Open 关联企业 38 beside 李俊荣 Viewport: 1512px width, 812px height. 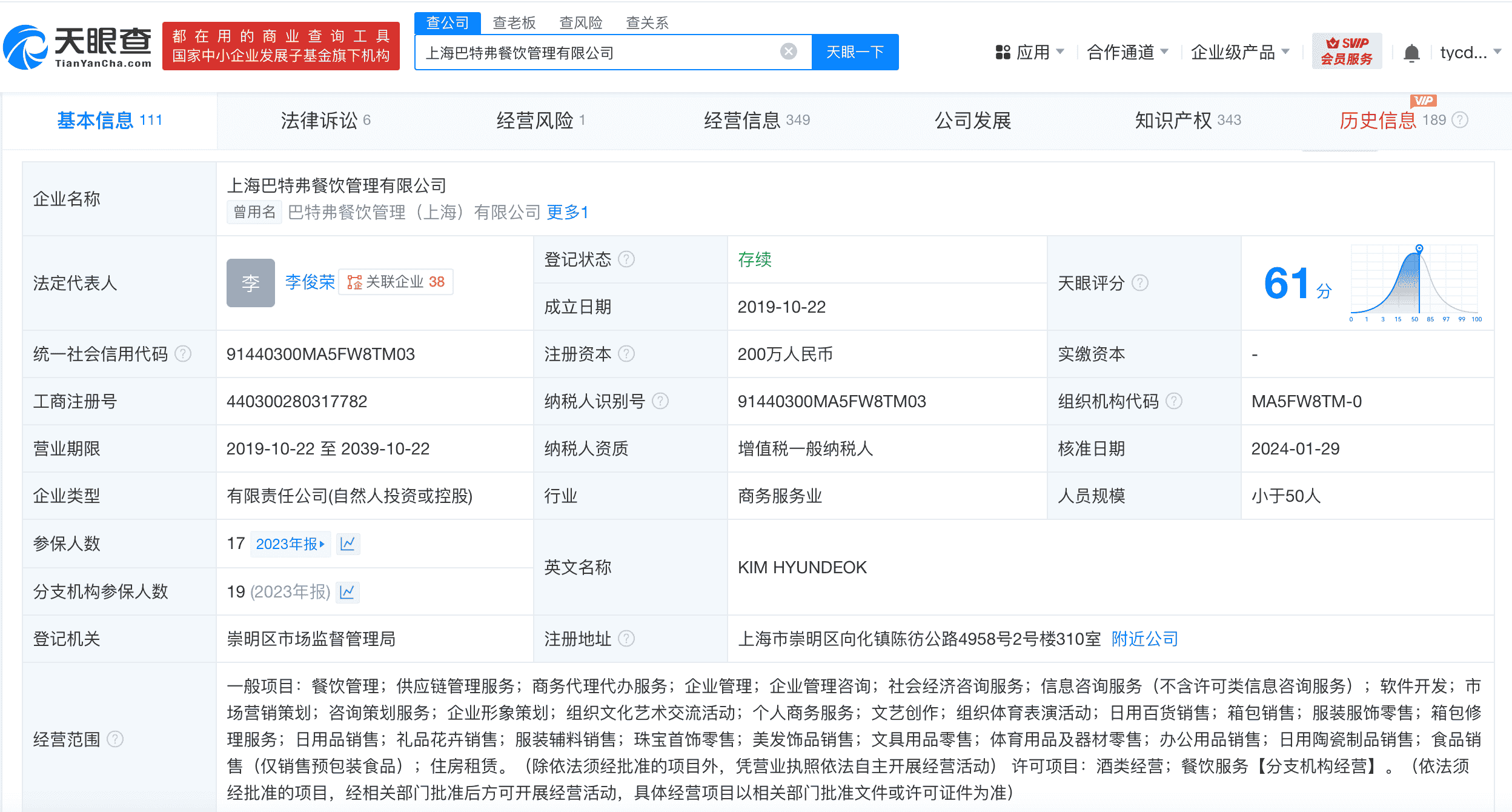(396, 282)
